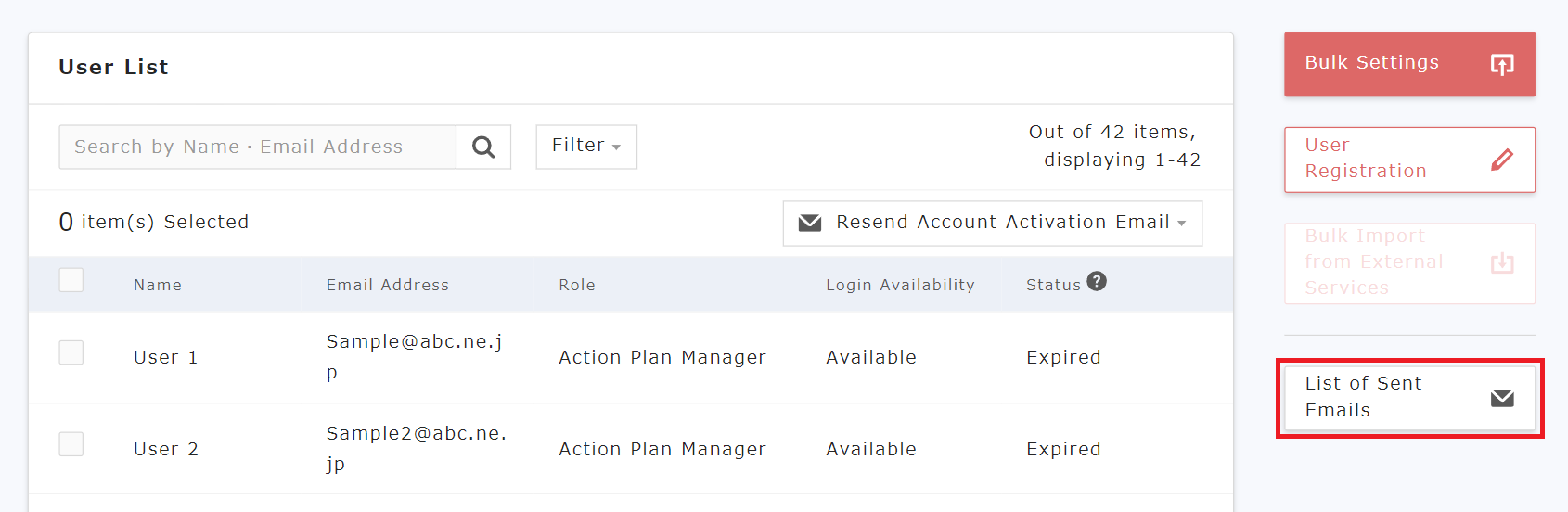Click the search magnifier icon
The height and width of the screenshot is (512, 1568).
pos(483,147)
